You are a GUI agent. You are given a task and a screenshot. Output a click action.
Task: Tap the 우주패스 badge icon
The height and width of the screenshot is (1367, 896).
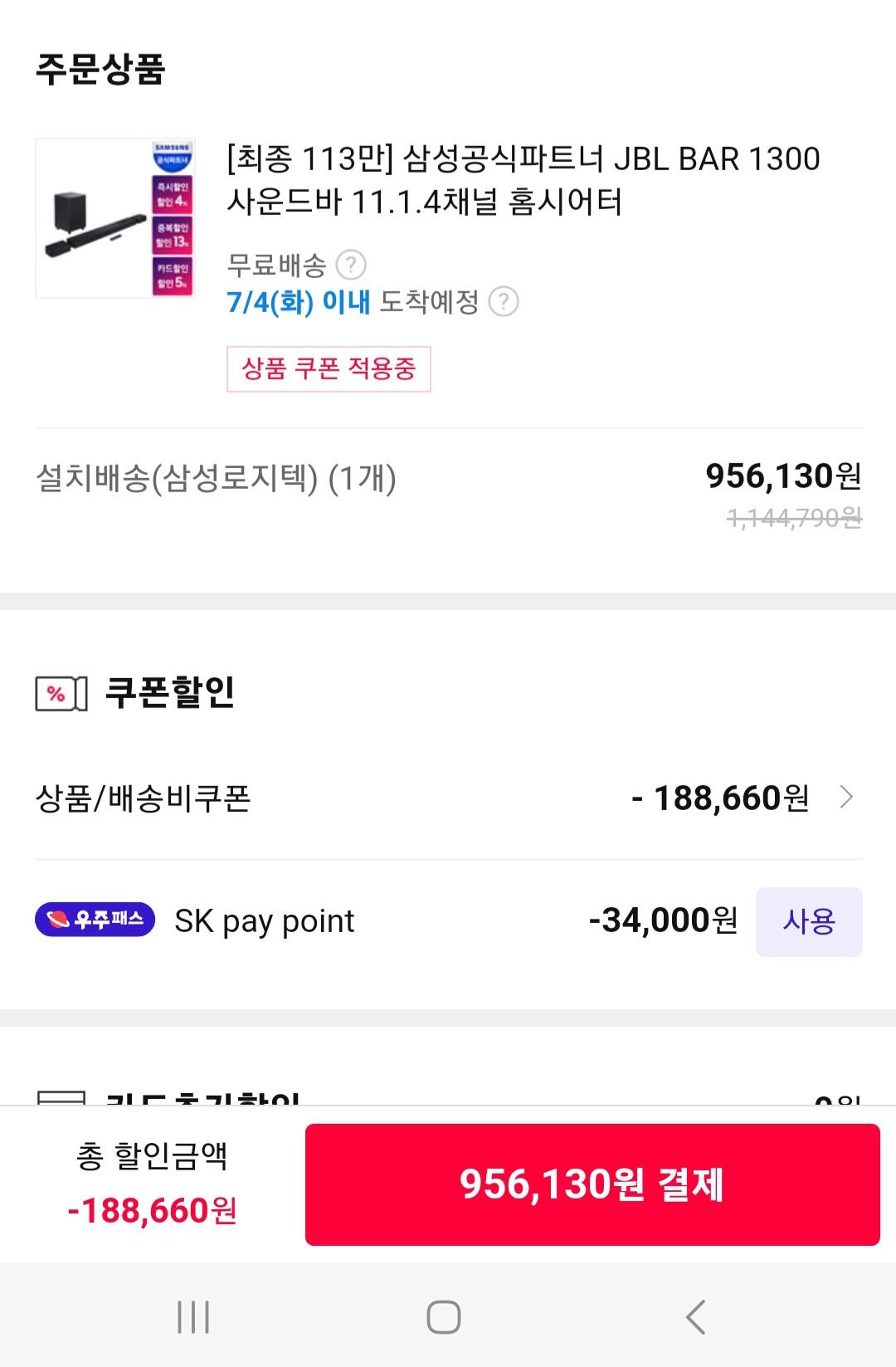click(x=95, y=920)
